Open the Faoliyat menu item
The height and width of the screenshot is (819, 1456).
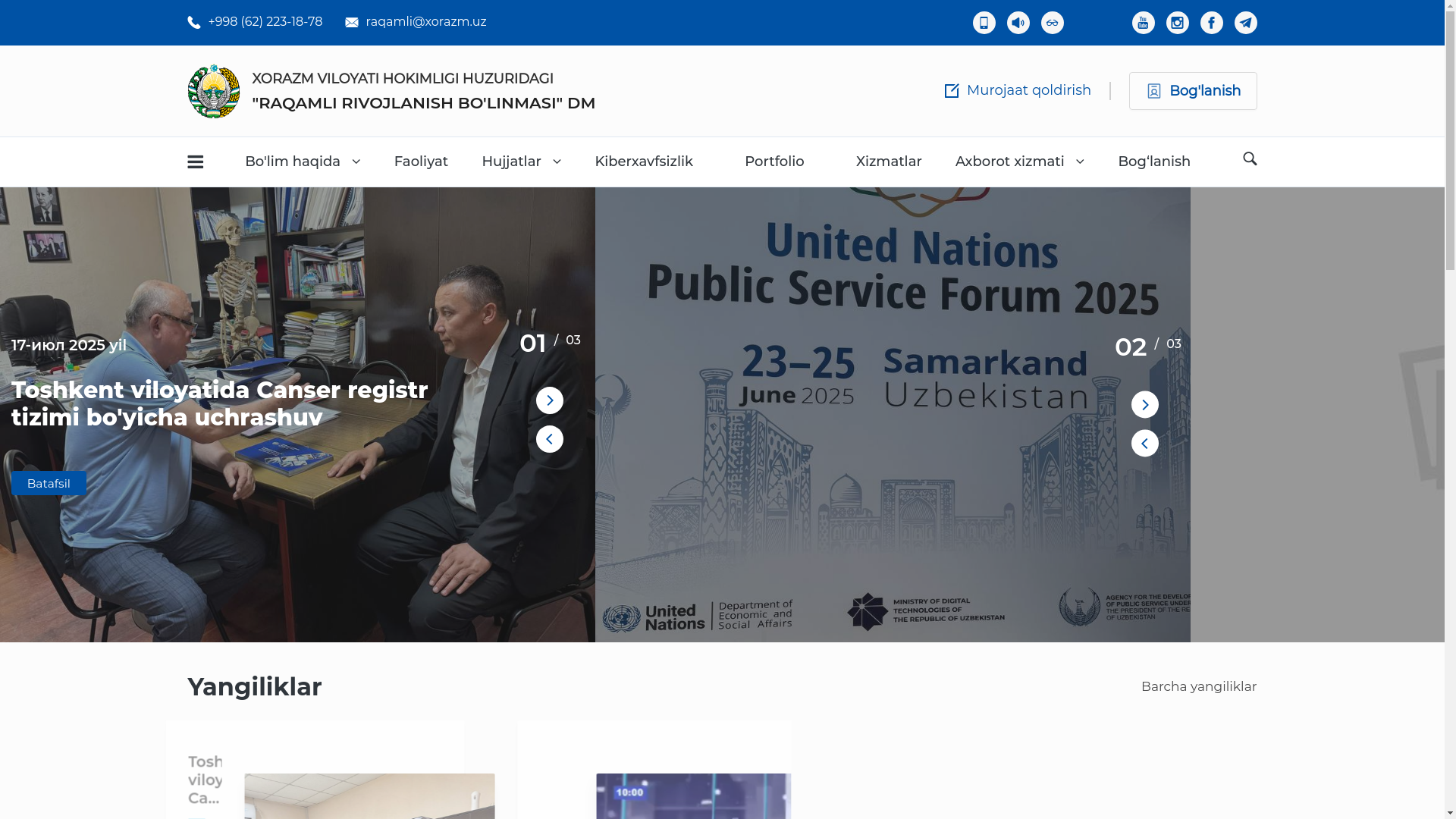click(x=421, y=162)
